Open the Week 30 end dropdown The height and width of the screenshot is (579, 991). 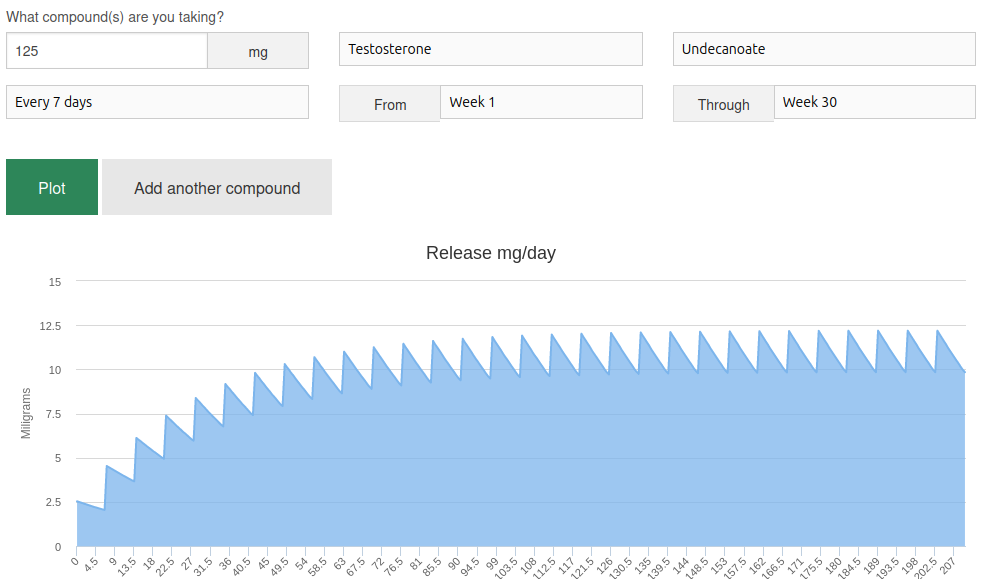coord(874,102)
